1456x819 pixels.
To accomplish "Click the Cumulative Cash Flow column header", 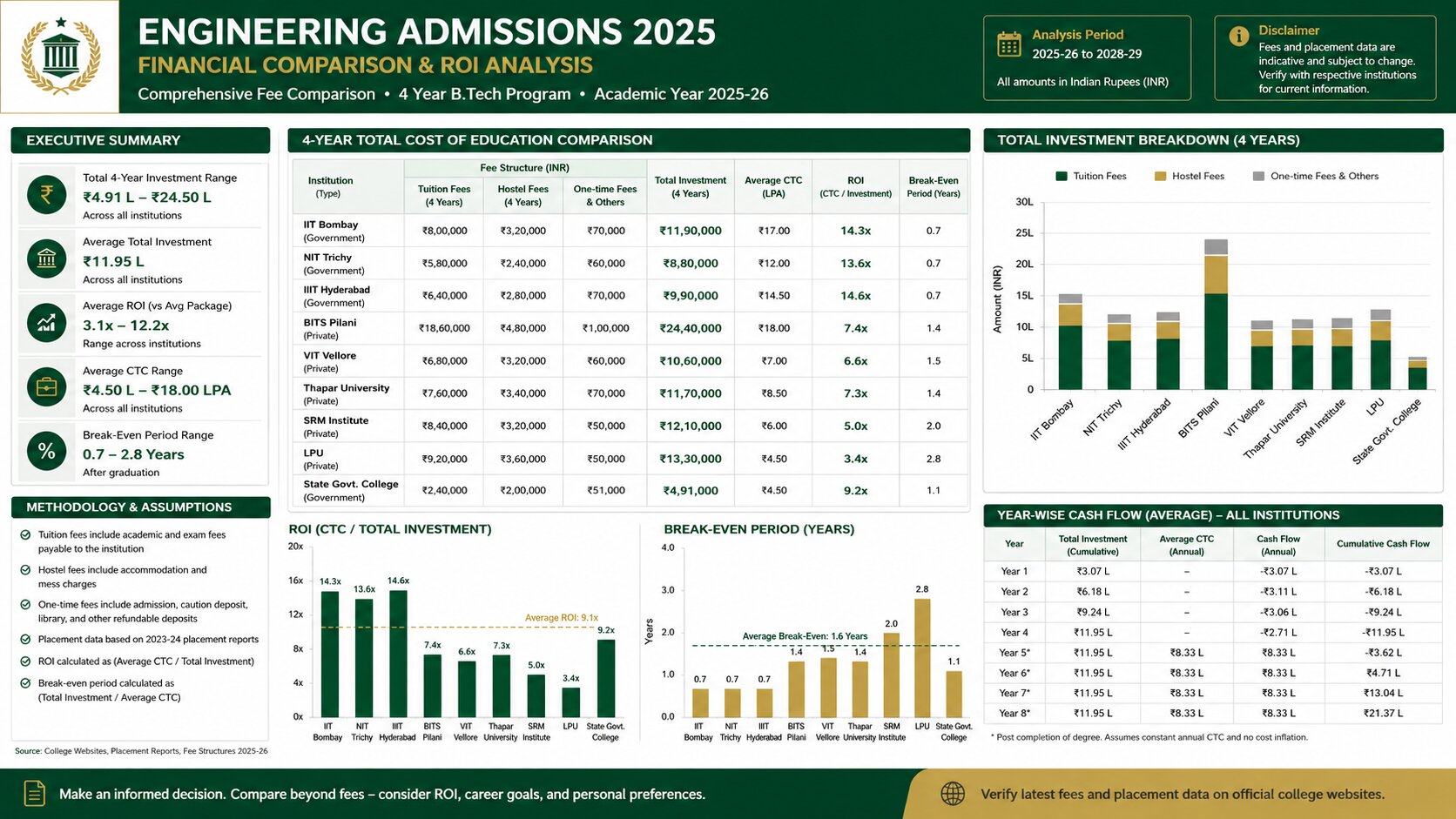I will tap(1383, 544).
